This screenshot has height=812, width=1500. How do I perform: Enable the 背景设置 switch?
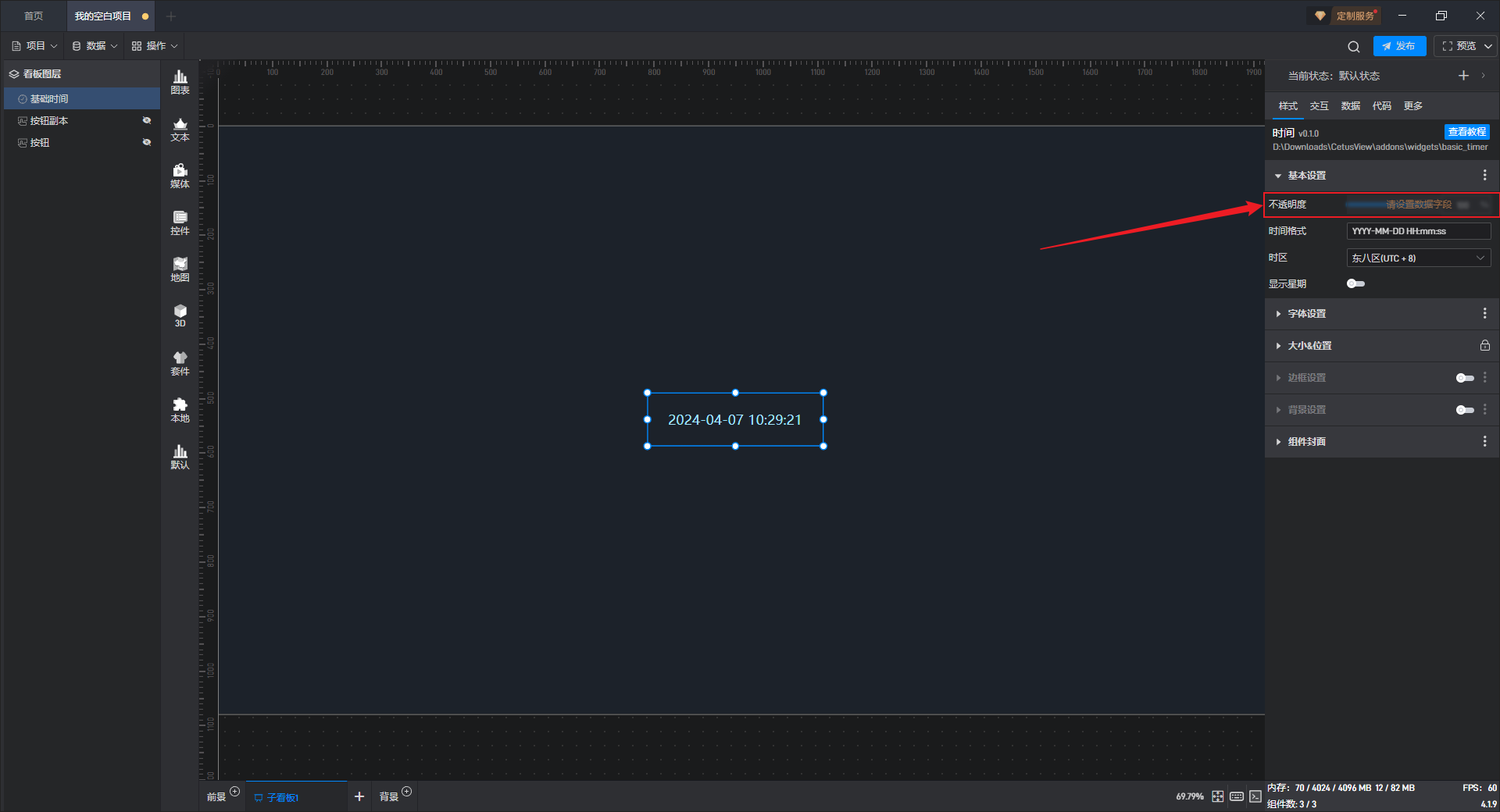click(x=1465, y=410)
